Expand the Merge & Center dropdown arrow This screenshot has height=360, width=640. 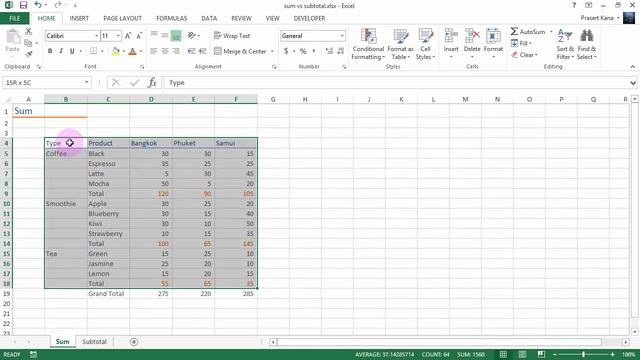[x=272, y=51]
